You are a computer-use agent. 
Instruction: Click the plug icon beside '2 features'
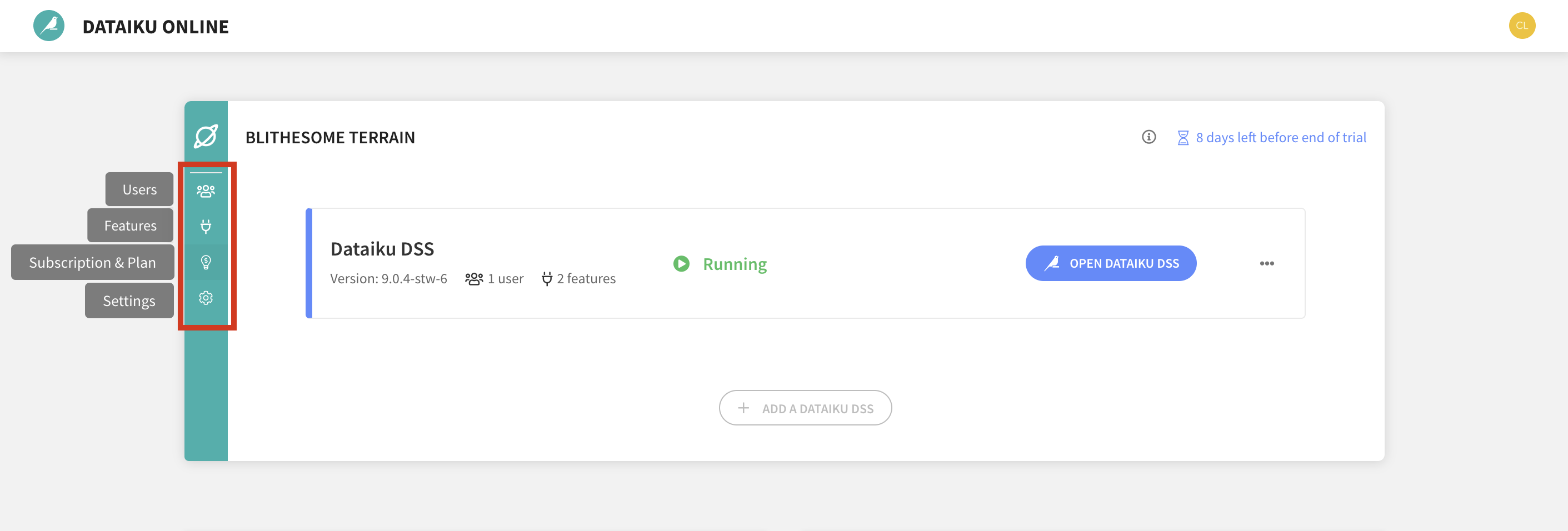point(547,279)
